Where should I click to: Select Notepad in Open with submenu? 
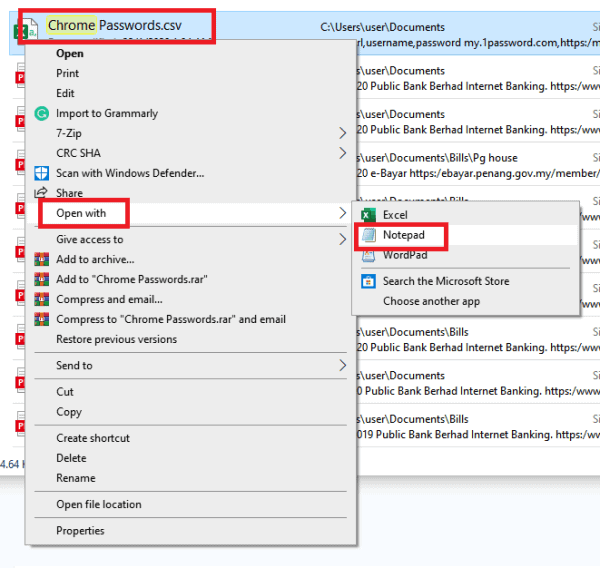pyautogui.click(x=404, y=235)
